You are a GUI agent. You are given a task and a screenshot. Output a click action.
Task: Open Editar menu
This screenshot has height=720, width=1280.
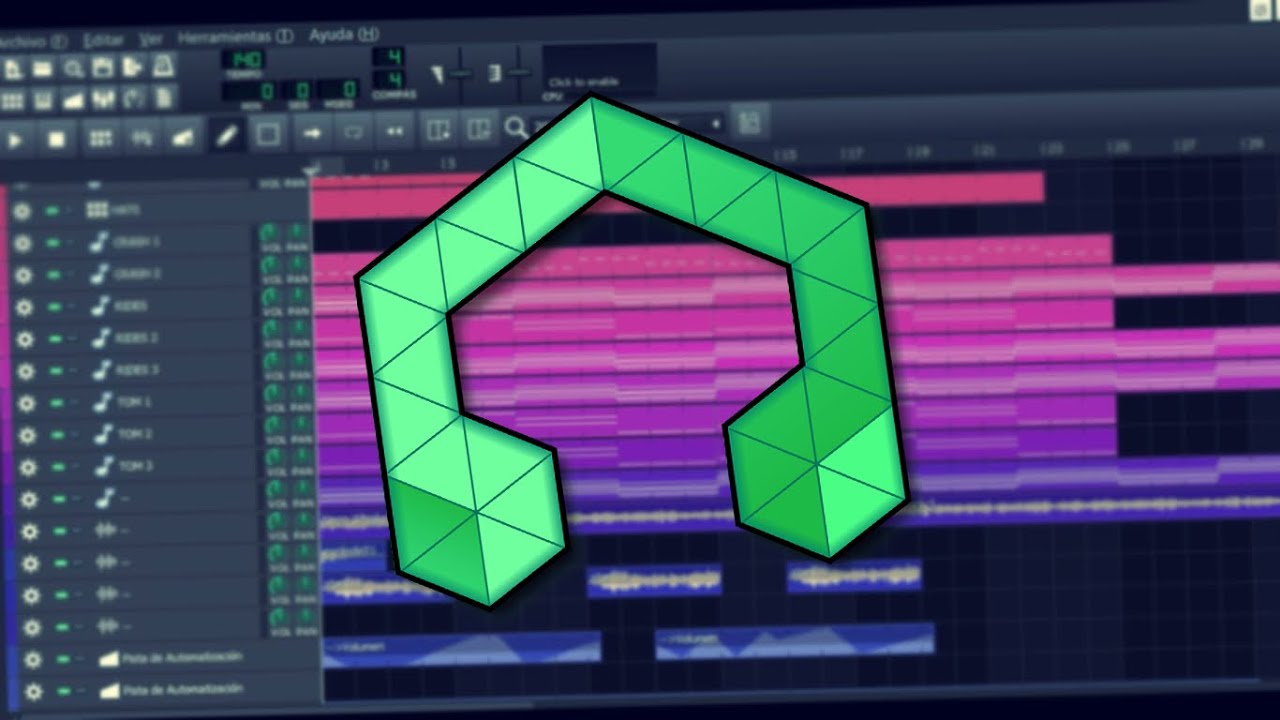pos(103,41)
